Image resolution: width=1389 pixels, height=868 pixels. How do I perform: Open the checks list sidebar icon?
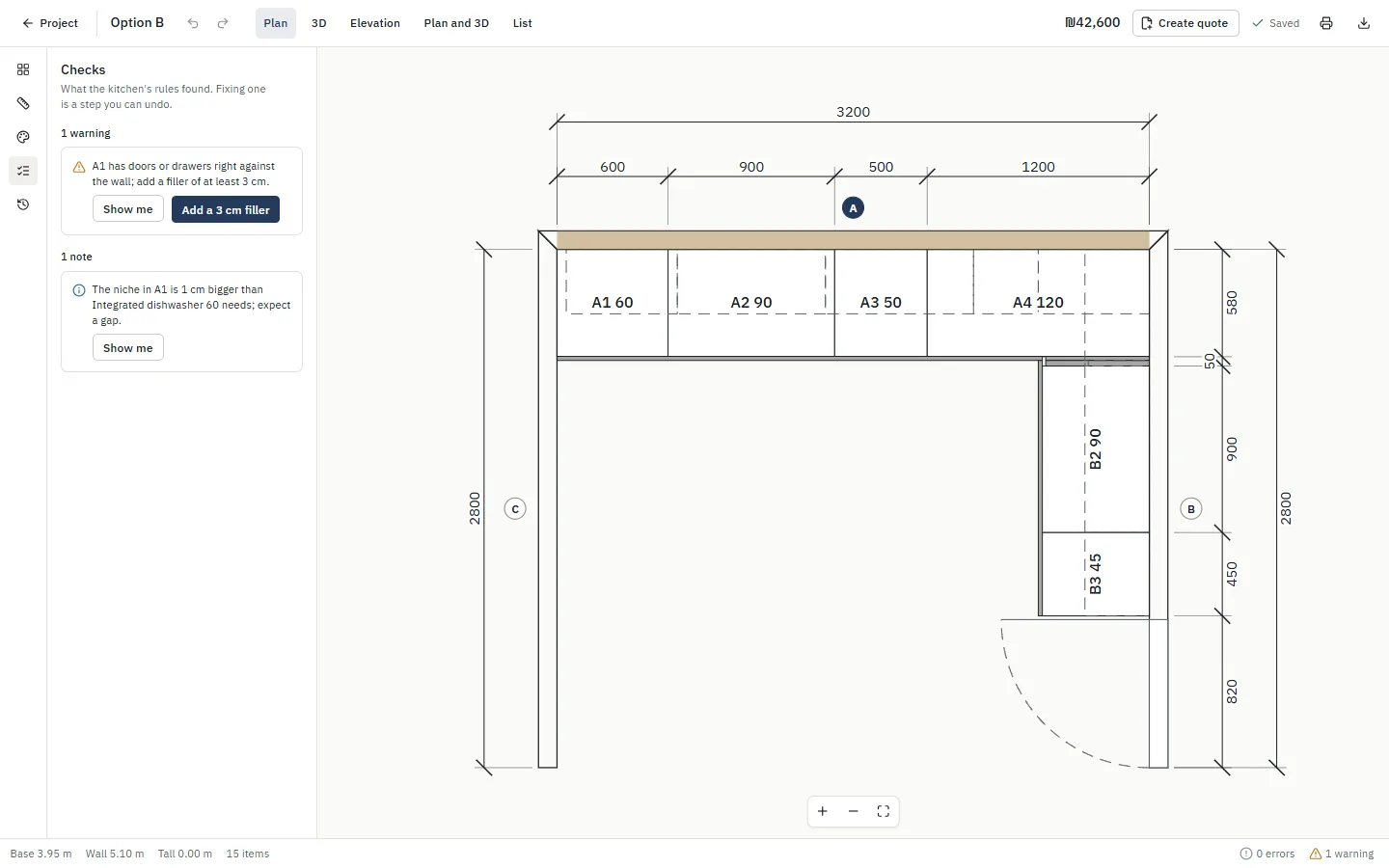click(x=23, y=171)
